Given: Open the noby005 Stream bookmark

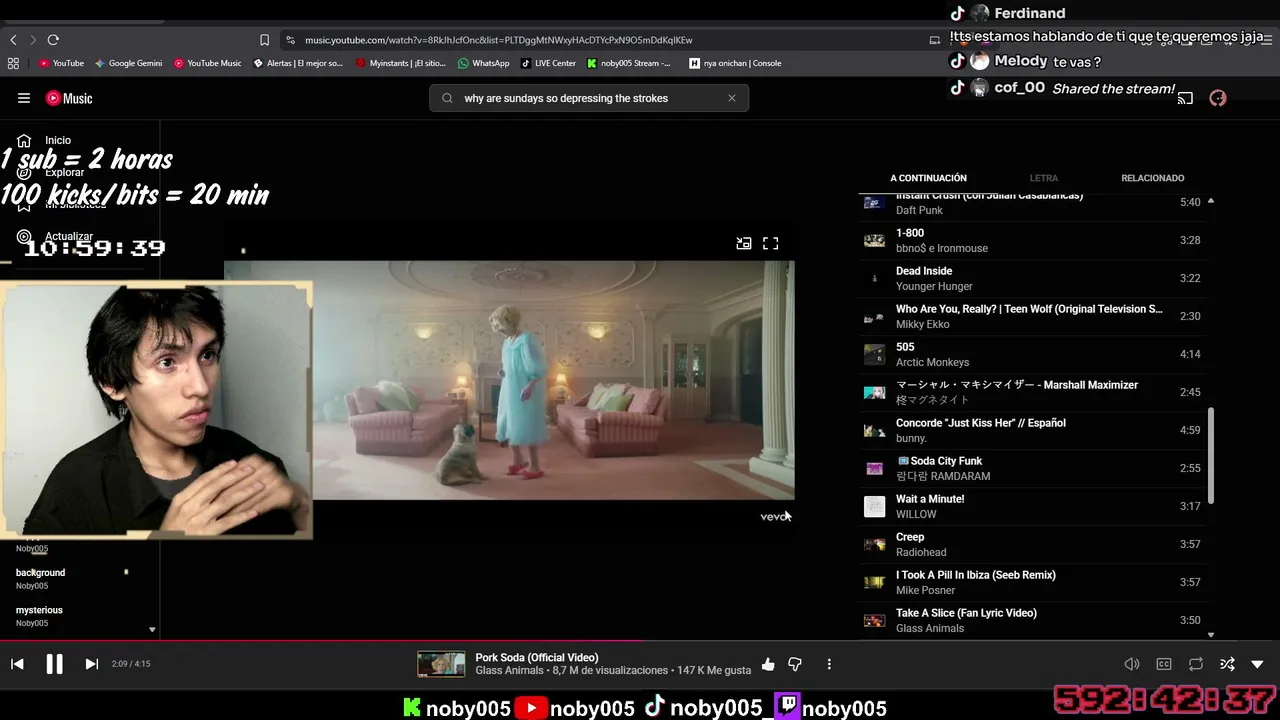Looking at the screenshot, I should (629, 63).
